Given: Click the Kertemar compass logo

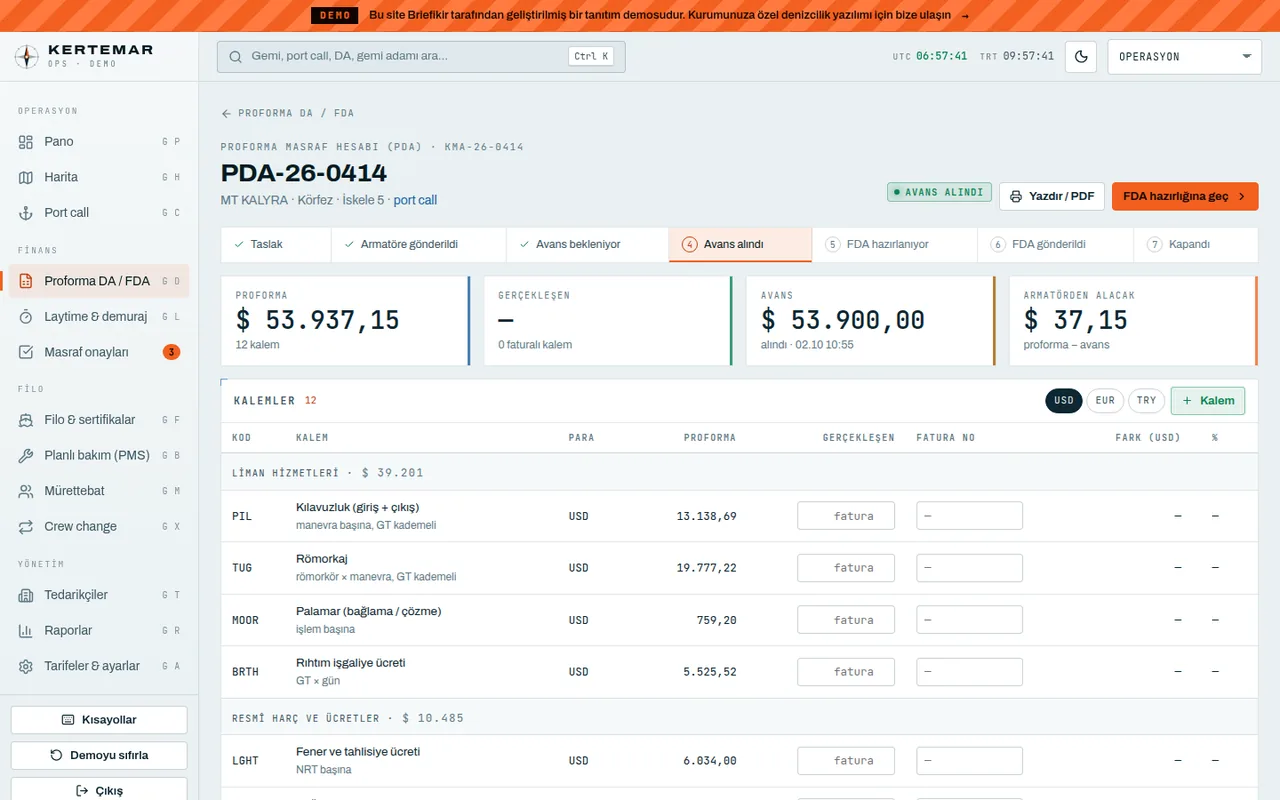Looking at the screenshot, I should [27, 57].
